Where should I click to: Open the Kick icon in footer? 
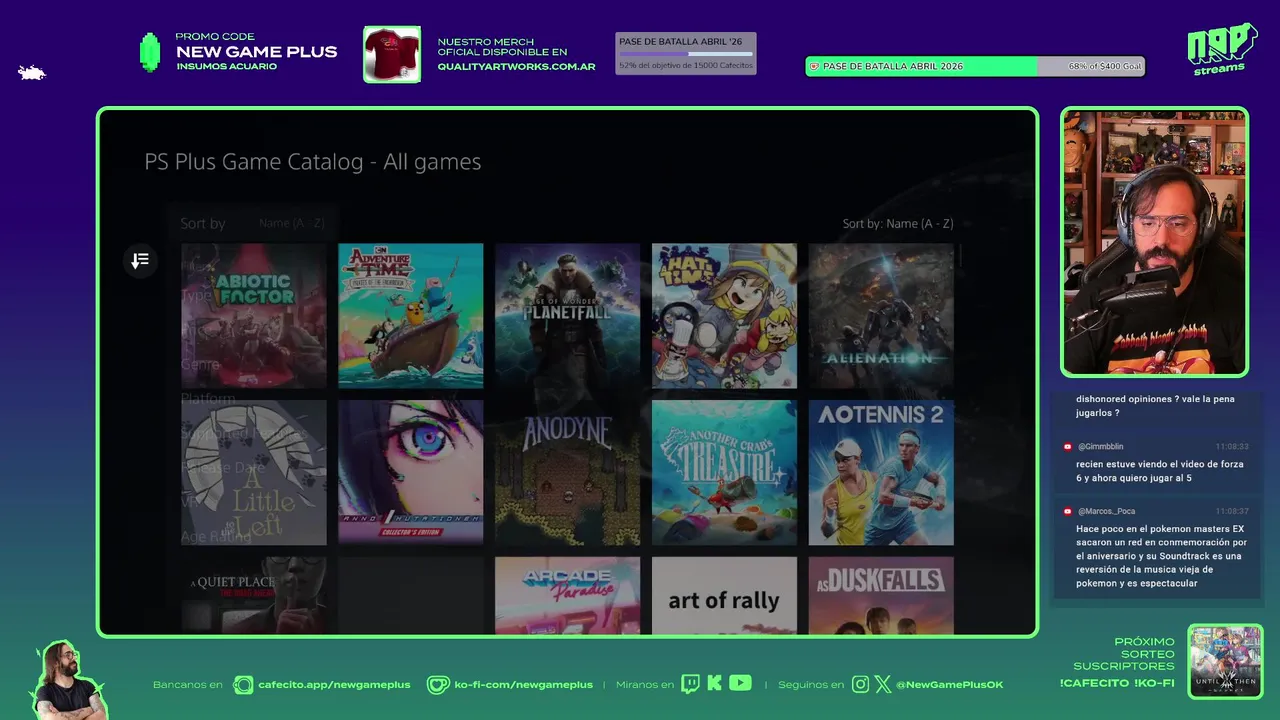point(714,684)
